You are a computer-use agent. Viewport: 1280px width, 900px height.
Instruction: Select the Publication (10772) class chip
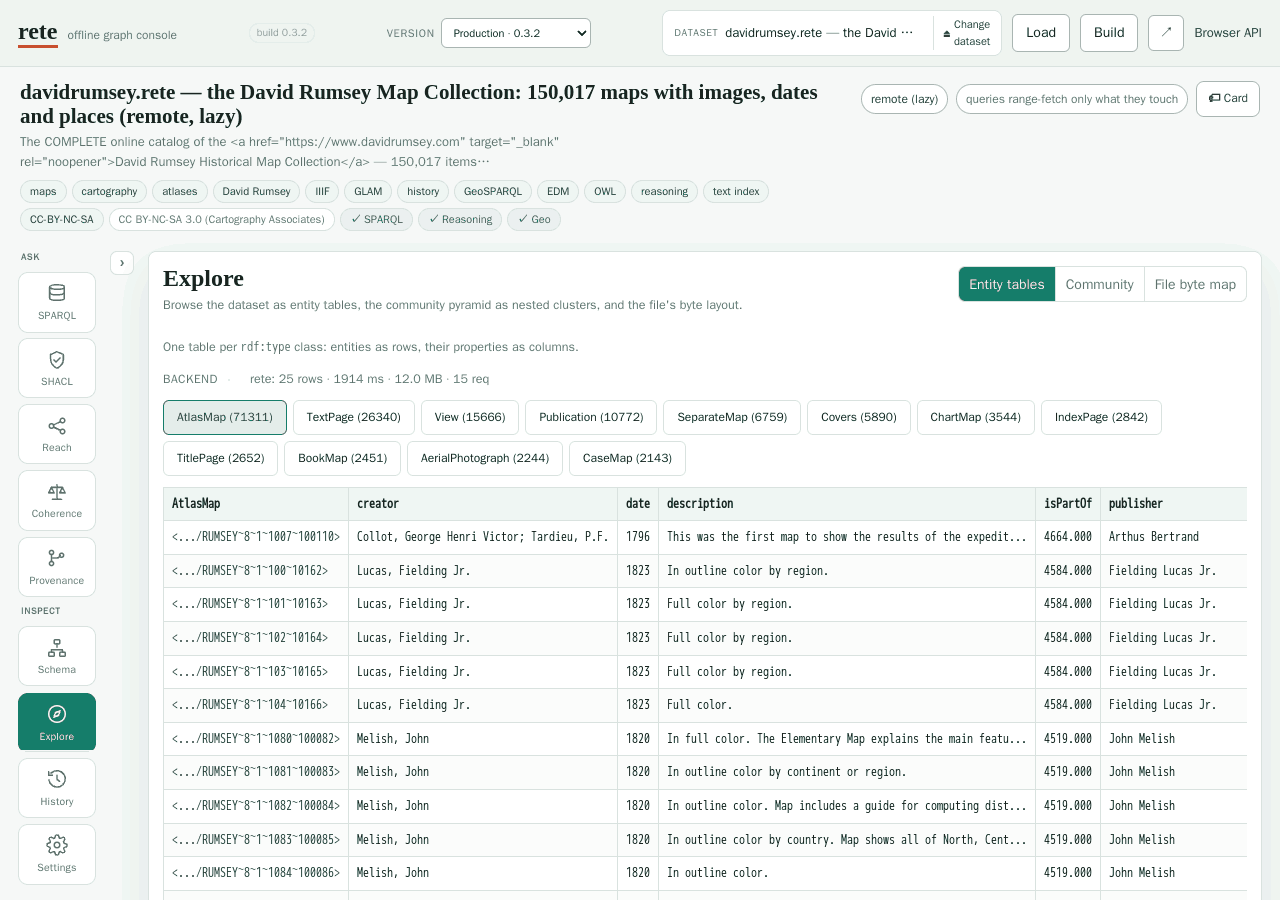(x=591, y=417)
